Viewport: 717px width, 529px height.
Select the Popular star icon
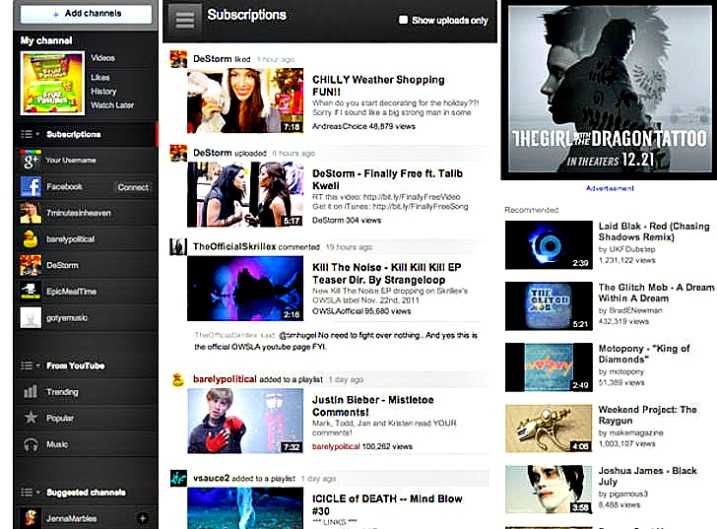pos(31,418)
